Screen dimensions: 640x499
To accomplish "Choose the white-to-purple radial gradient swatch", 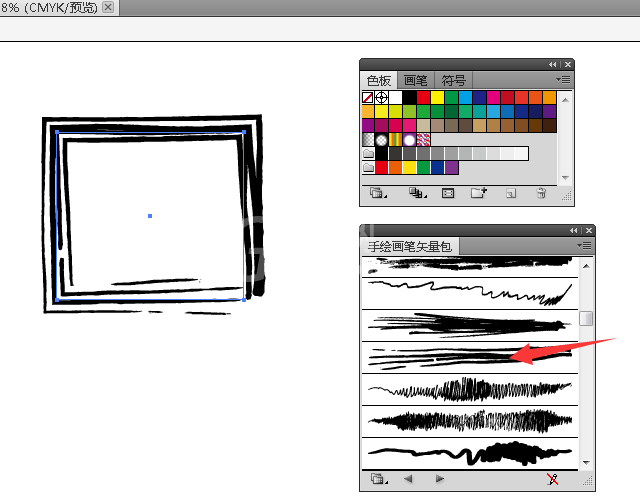I will point(409,140).
